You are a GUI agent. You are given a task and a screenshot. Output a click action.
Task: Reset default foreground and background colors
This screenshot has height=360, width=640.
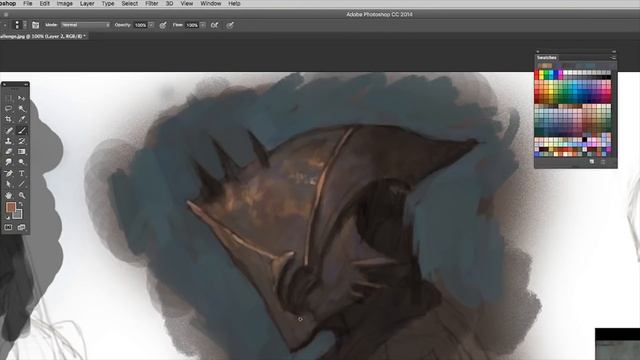pos(8,218)
